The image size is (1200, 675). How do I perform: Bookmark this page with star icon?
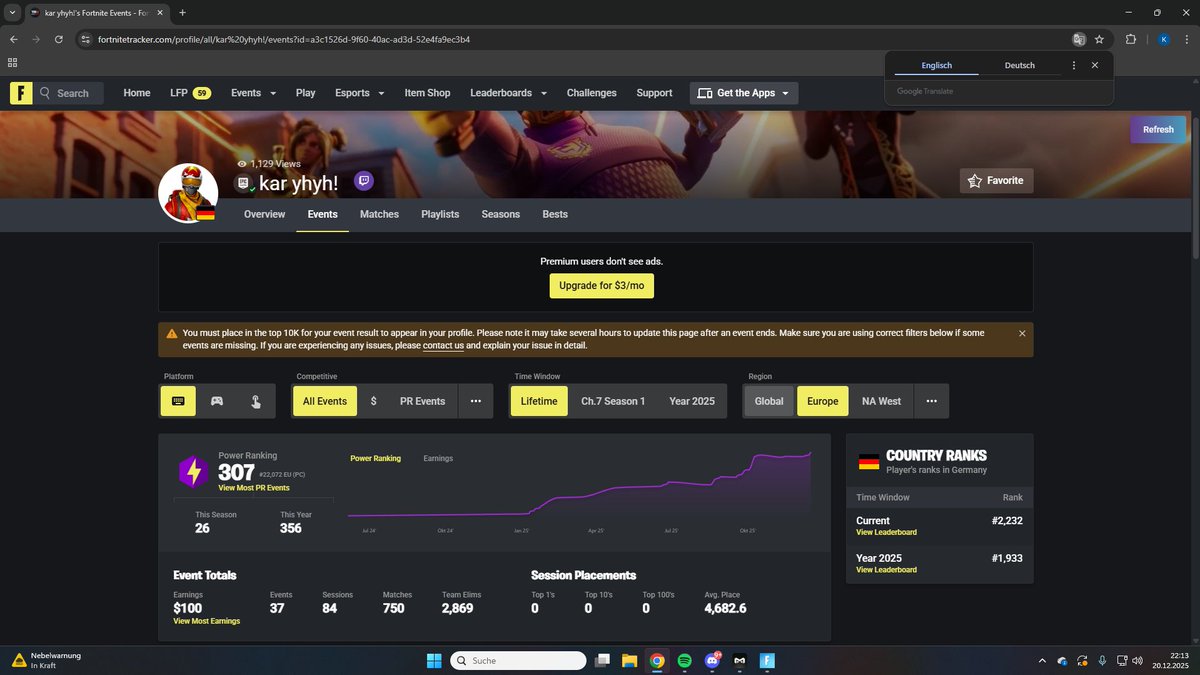click(1099, 39)
